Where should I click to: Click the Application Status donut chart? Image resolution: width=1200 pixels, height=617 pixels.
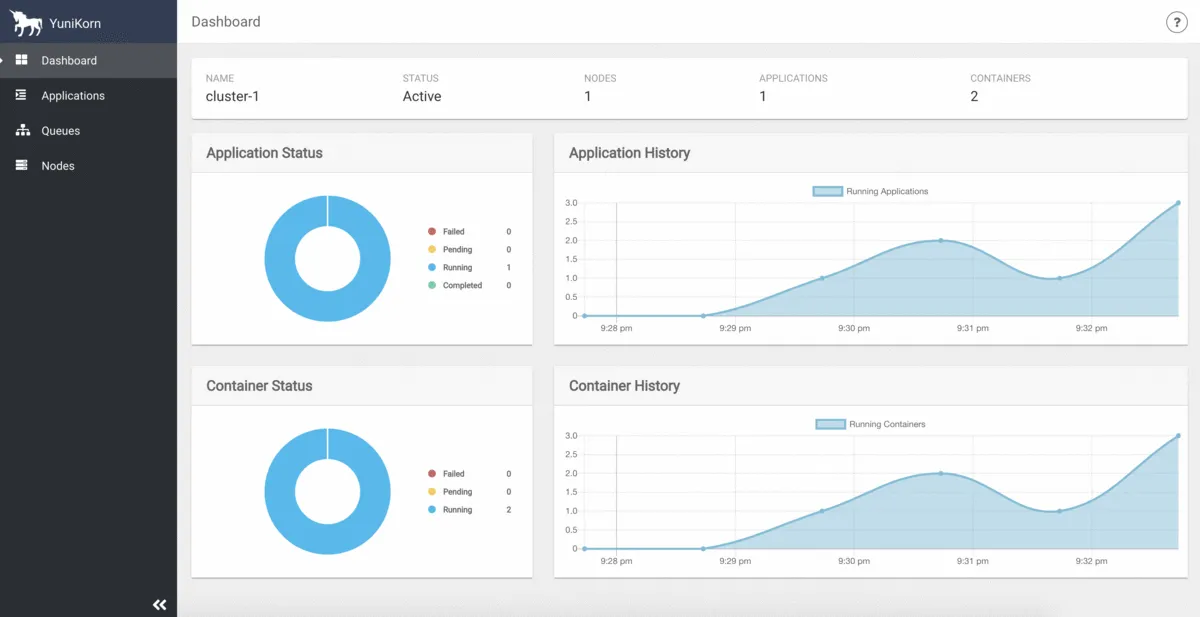tap(327, 258)
